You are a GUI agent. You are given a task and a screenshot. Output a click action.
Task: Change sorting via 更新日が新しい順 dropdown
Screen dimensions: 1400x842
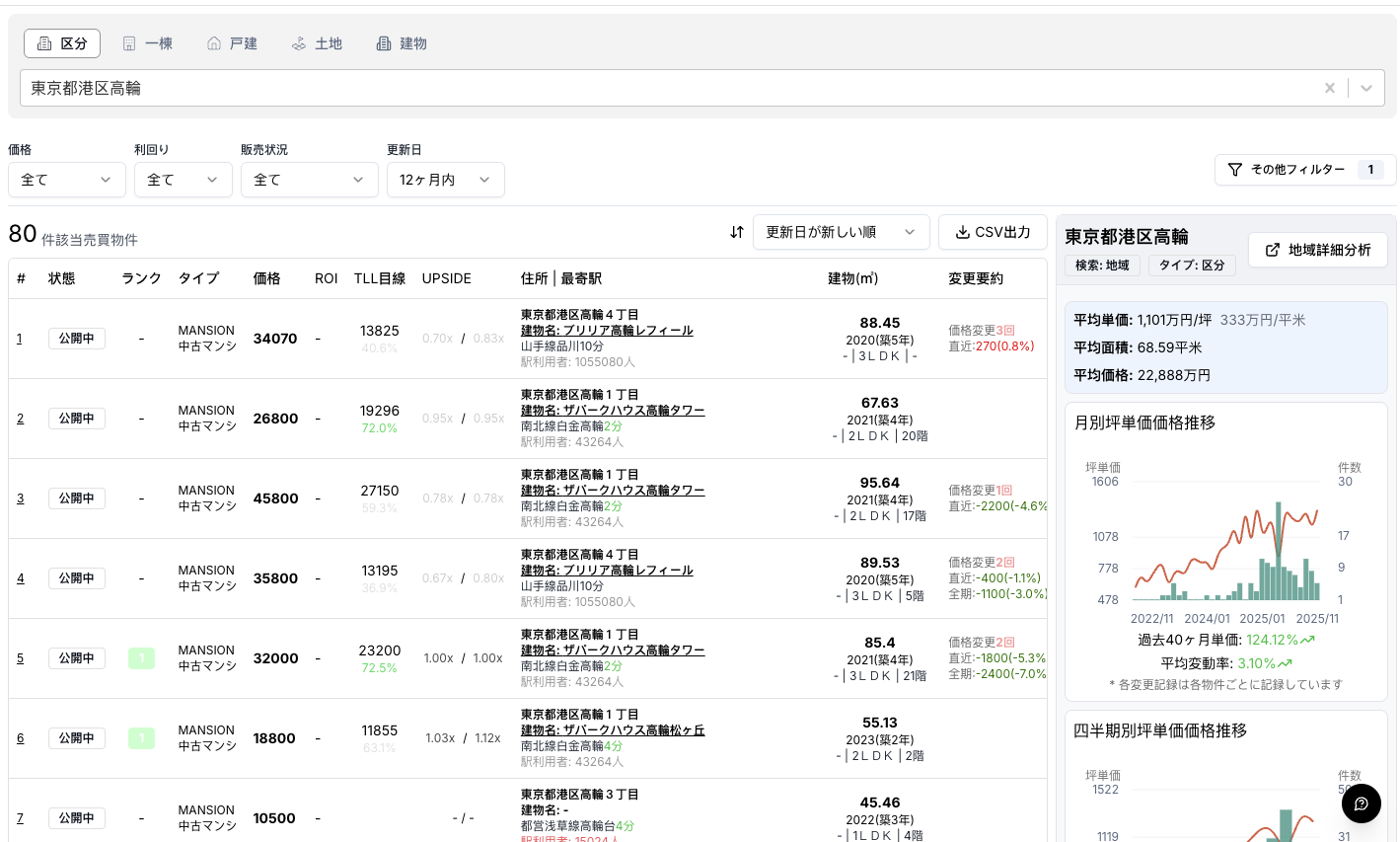(x=840, y=232)
